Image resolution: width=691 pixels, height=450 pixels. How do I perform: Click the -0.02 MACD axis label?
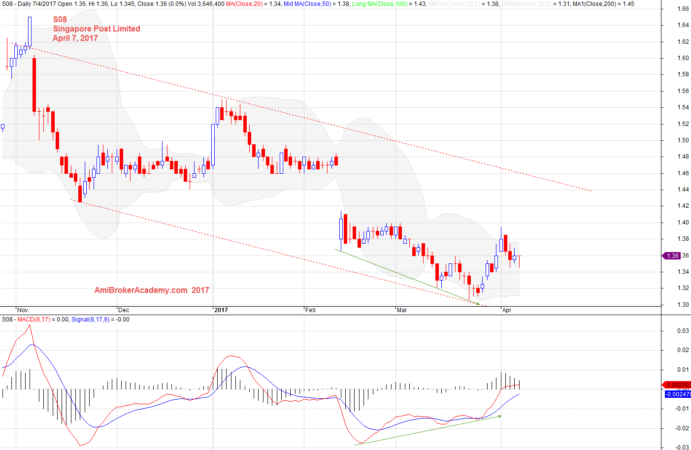(x=682, y=428)
